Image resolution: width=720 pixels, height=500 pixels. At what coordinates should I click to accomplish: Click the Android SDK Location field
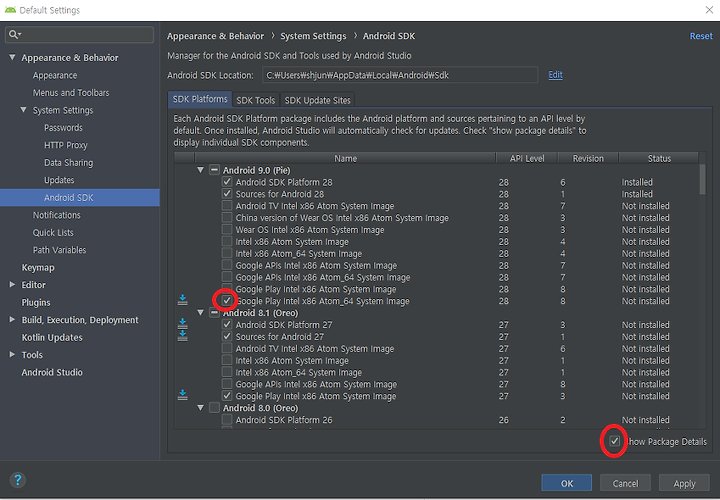pos(399,75)
